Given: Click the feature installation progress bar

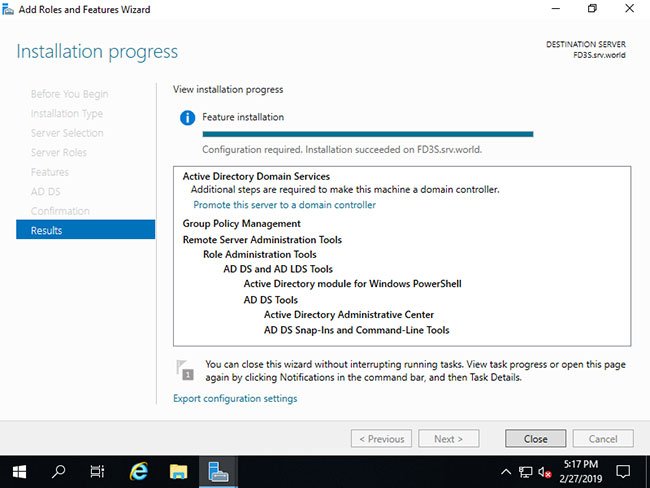Looking at the screenshot, I should pos(368,134).
